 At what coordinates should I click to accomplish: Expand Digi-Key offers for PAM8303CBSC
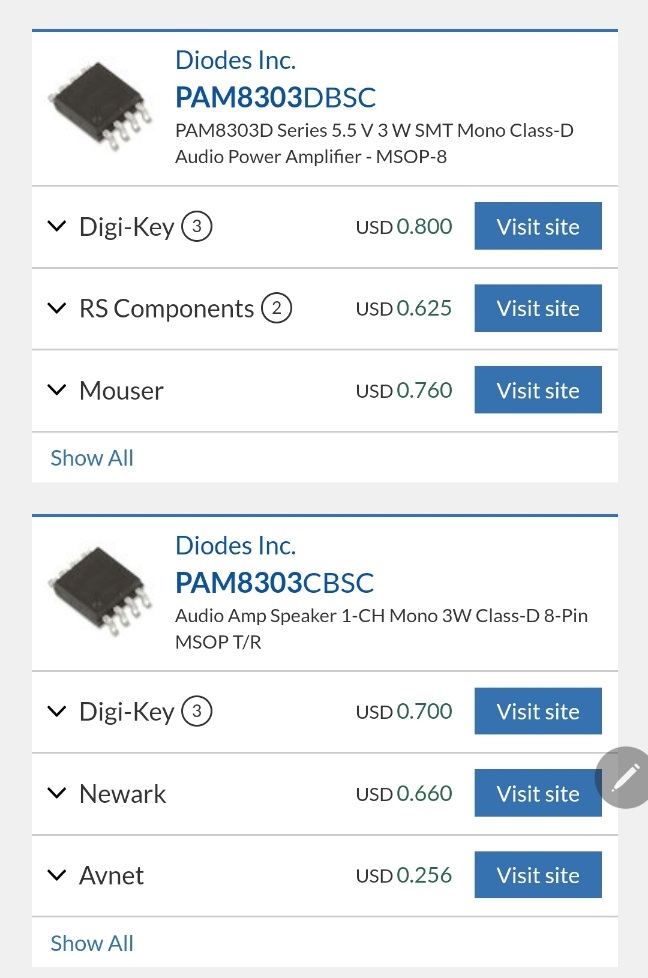point(57,711)
